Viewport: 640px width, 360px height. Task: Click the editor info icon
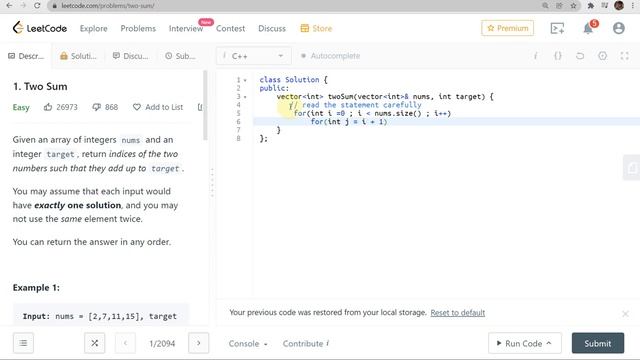pos(535,56)
